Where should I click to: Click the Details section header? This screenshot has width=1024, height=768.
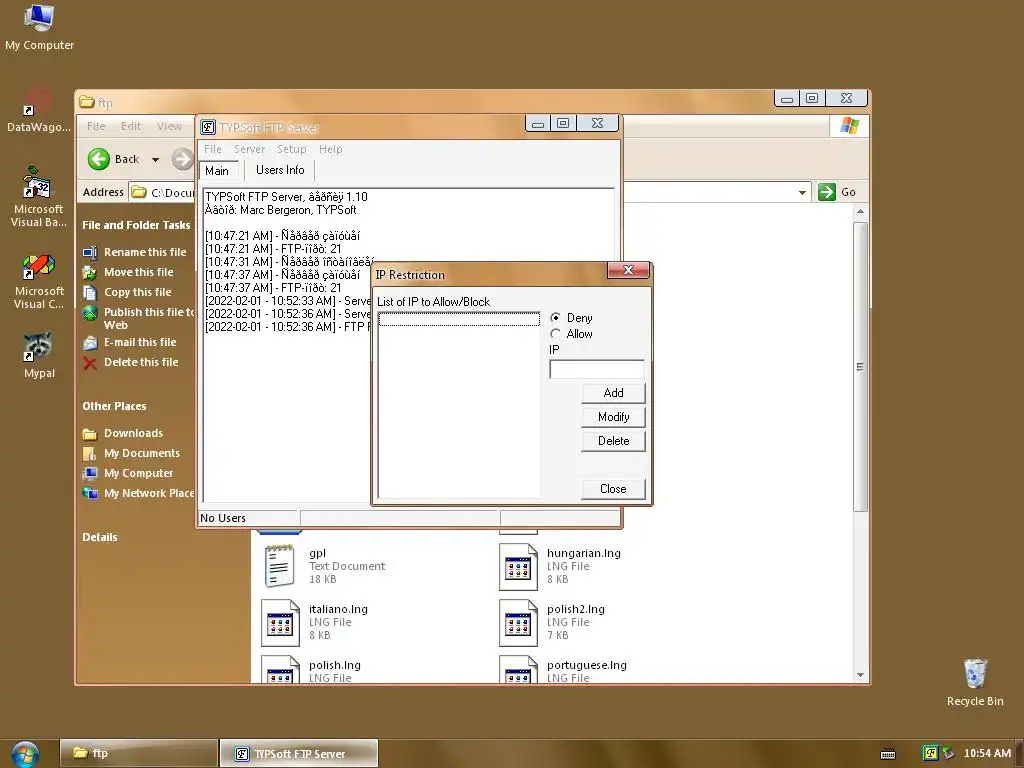[100, 537]
